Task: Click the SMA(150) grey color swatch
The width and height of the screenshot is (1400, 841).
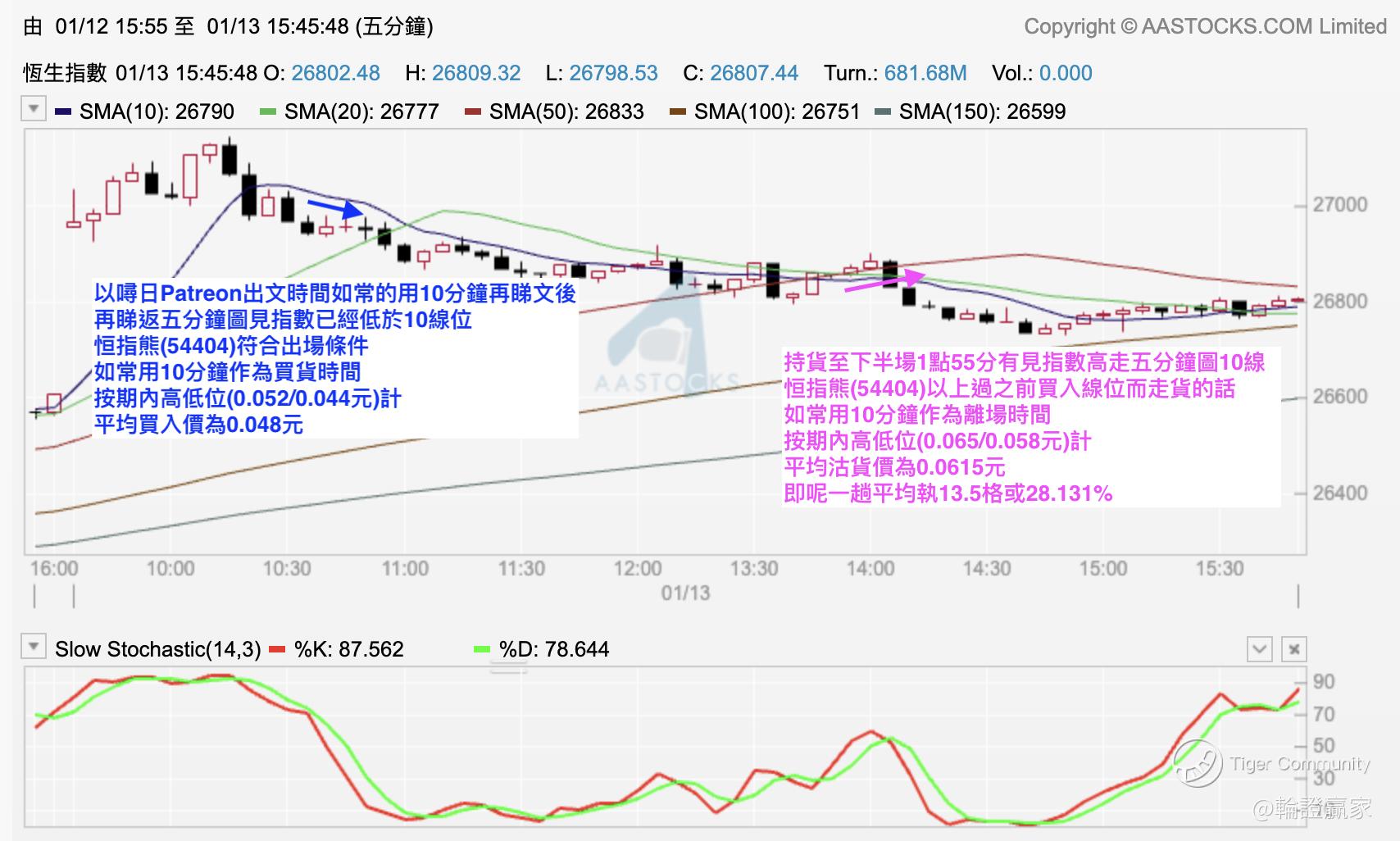Action: (883, 111)
